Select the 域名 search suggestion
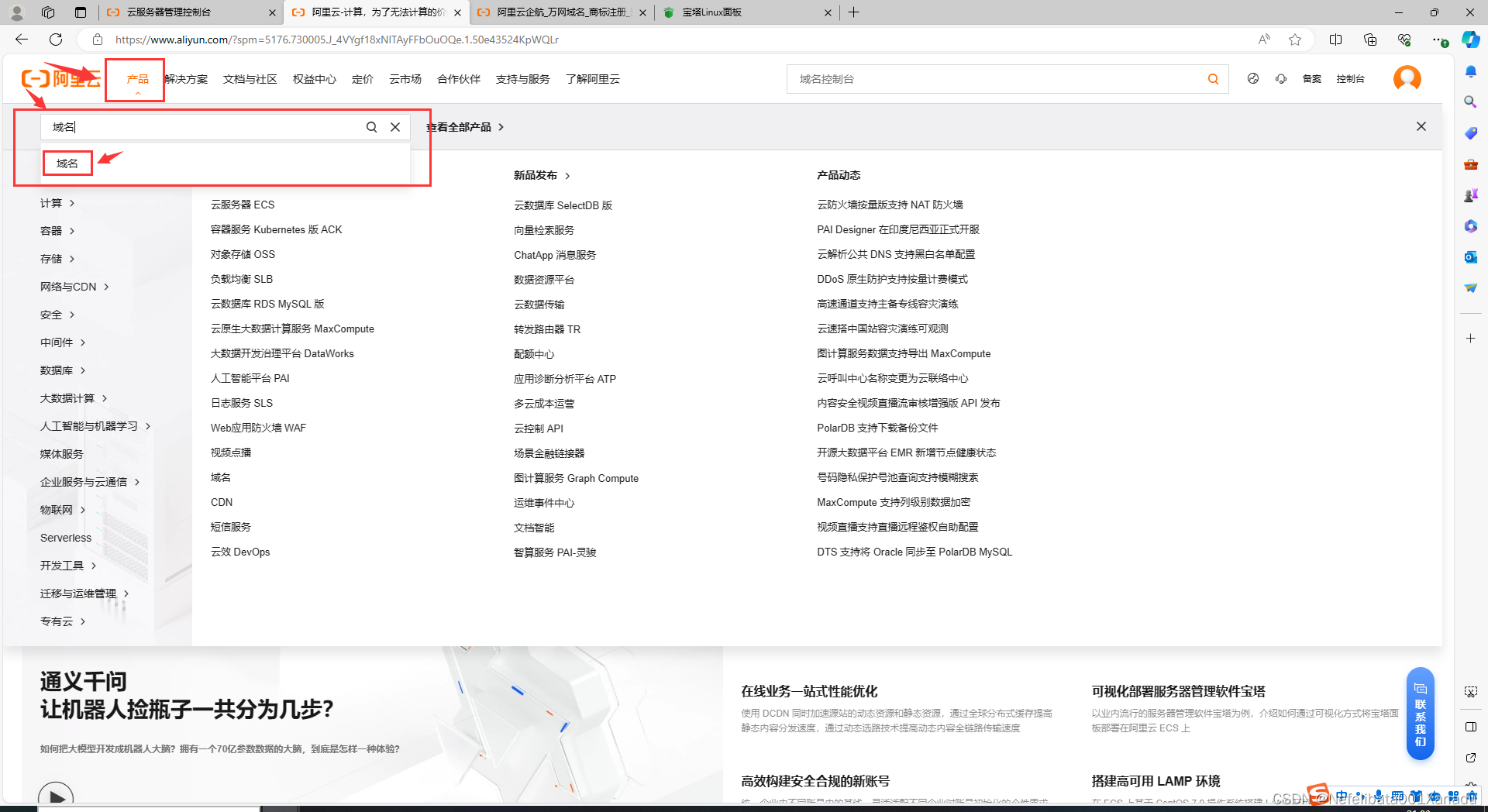This screenshot has width=1488, height=812. [67, 163]
